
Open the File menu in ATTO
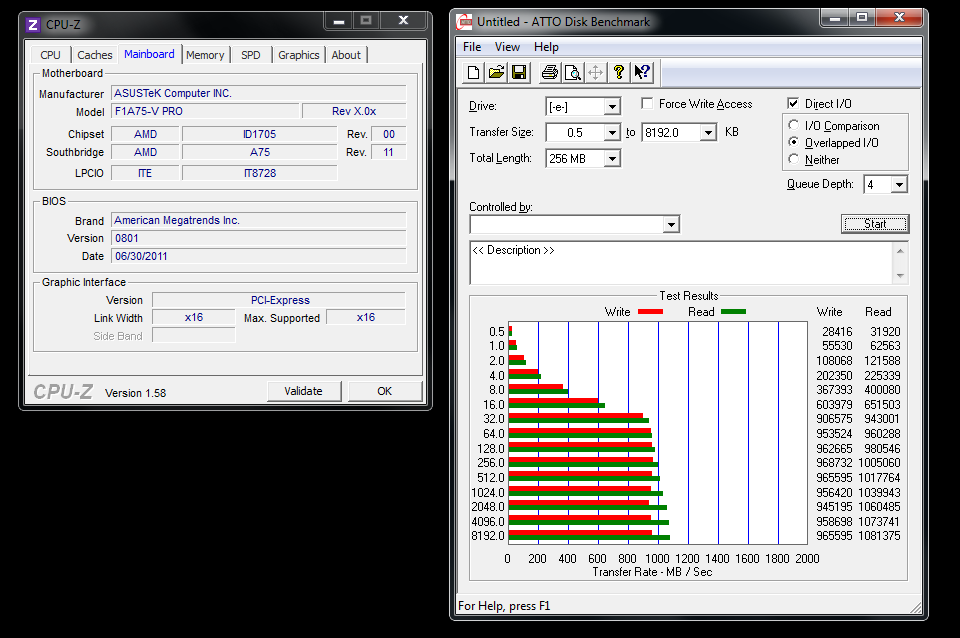pyautogui.click(x=472, y=47)
